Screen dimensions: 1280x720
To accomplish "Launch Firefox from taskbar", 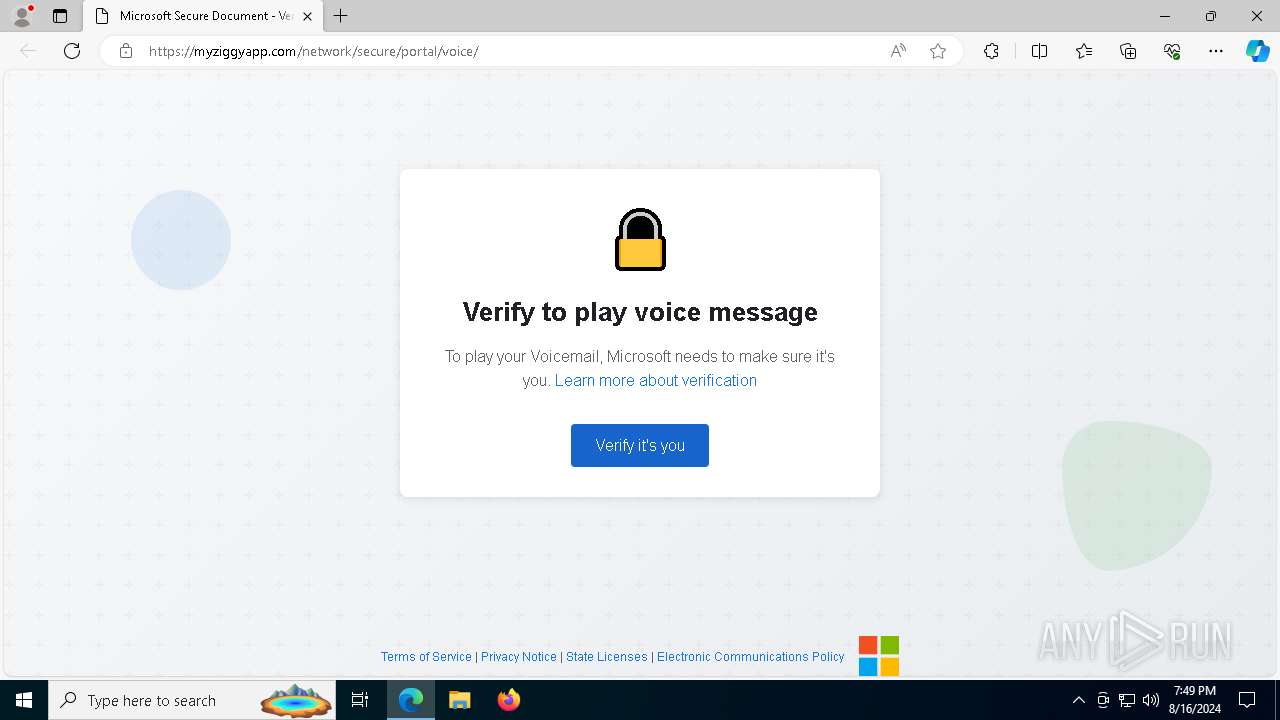I will pyautogui.click(x=509, y=700).
